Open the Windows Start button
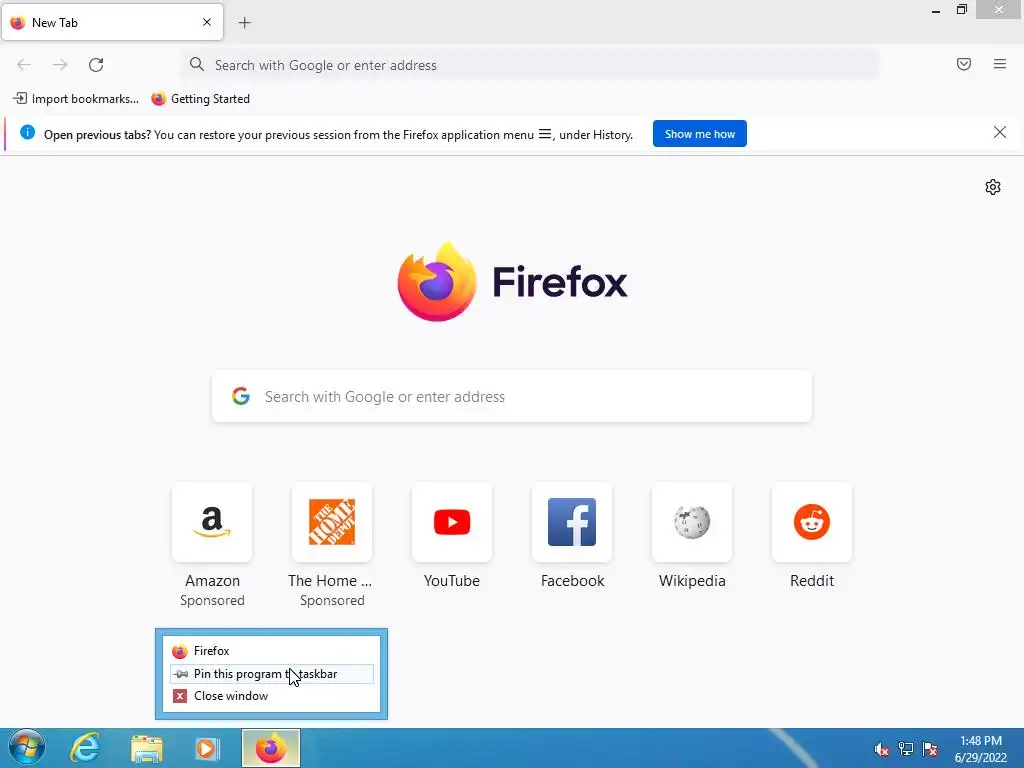 tap(27, 748)
